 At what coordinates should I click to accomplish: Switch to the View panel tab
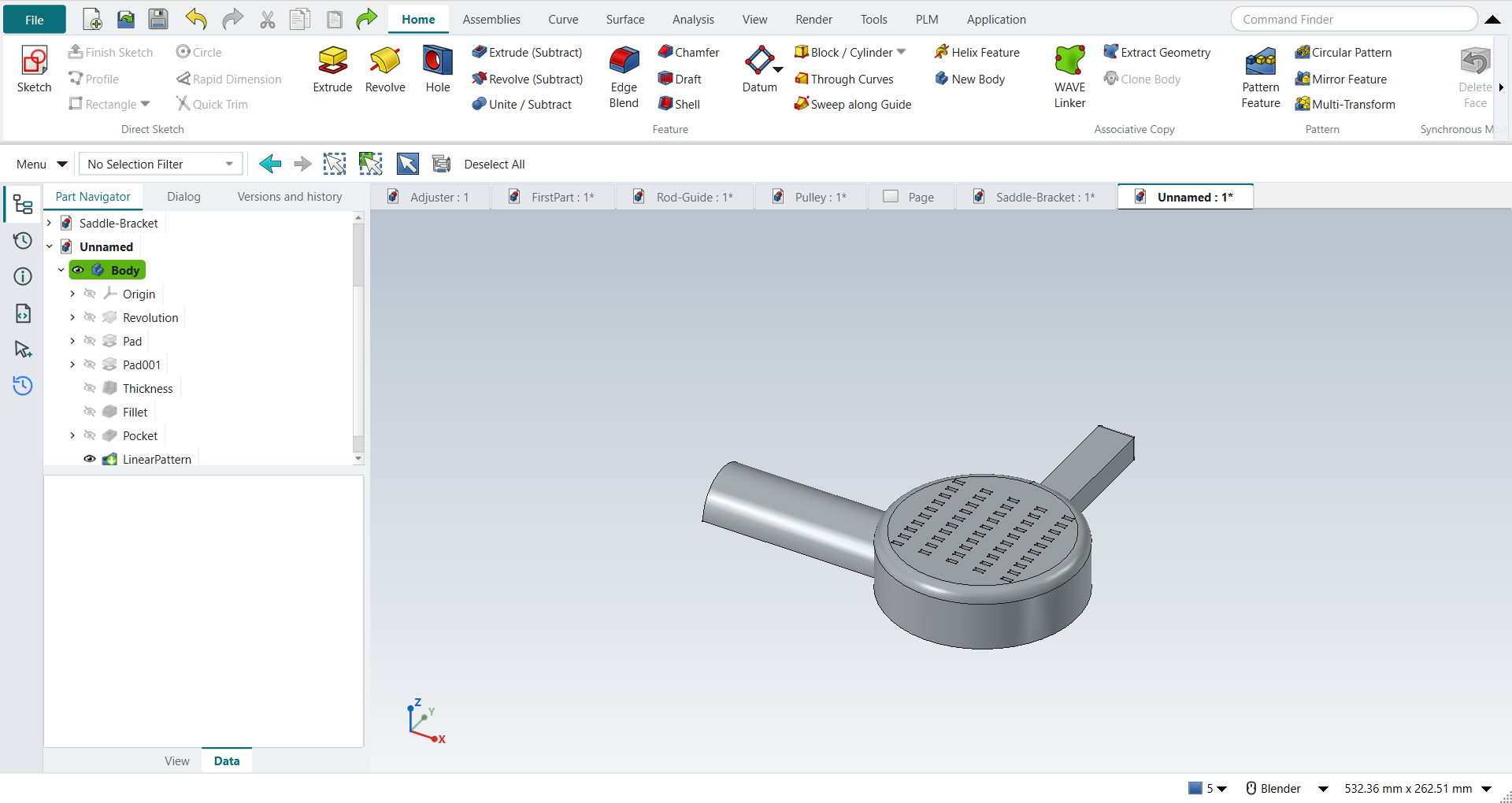click(177, 760)
